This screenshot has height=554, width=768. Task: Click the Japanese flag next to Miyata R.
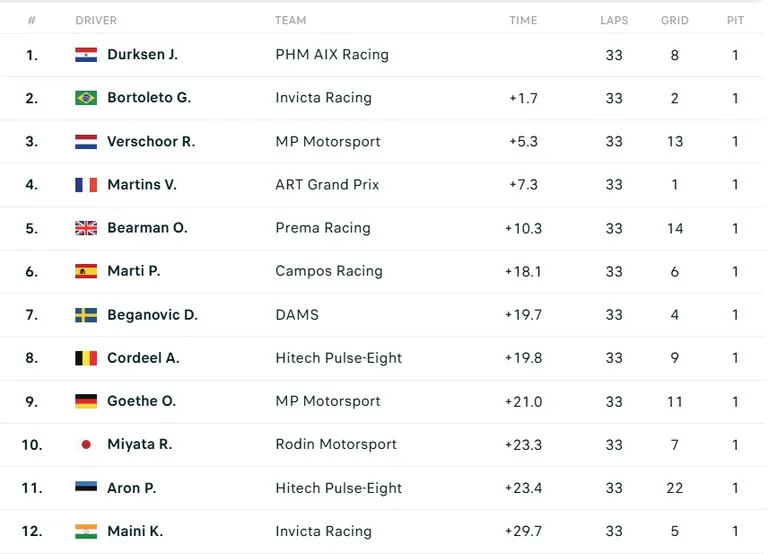(86, 444)
